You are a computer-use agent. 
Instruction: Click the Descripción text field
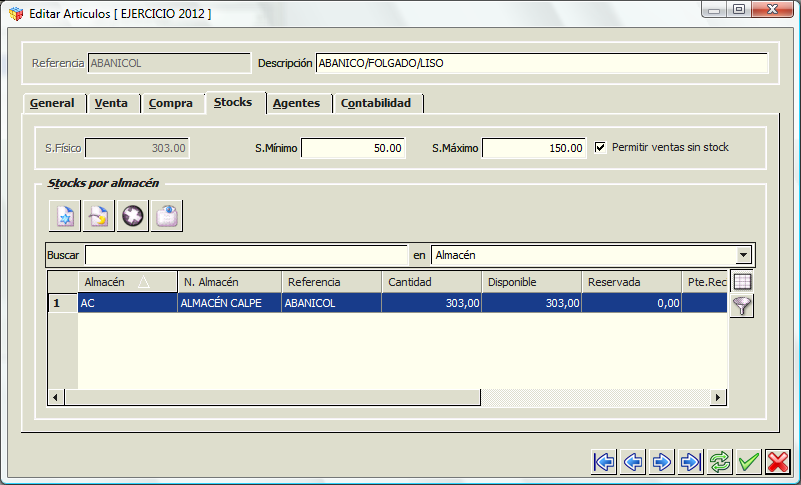[542, 63]
